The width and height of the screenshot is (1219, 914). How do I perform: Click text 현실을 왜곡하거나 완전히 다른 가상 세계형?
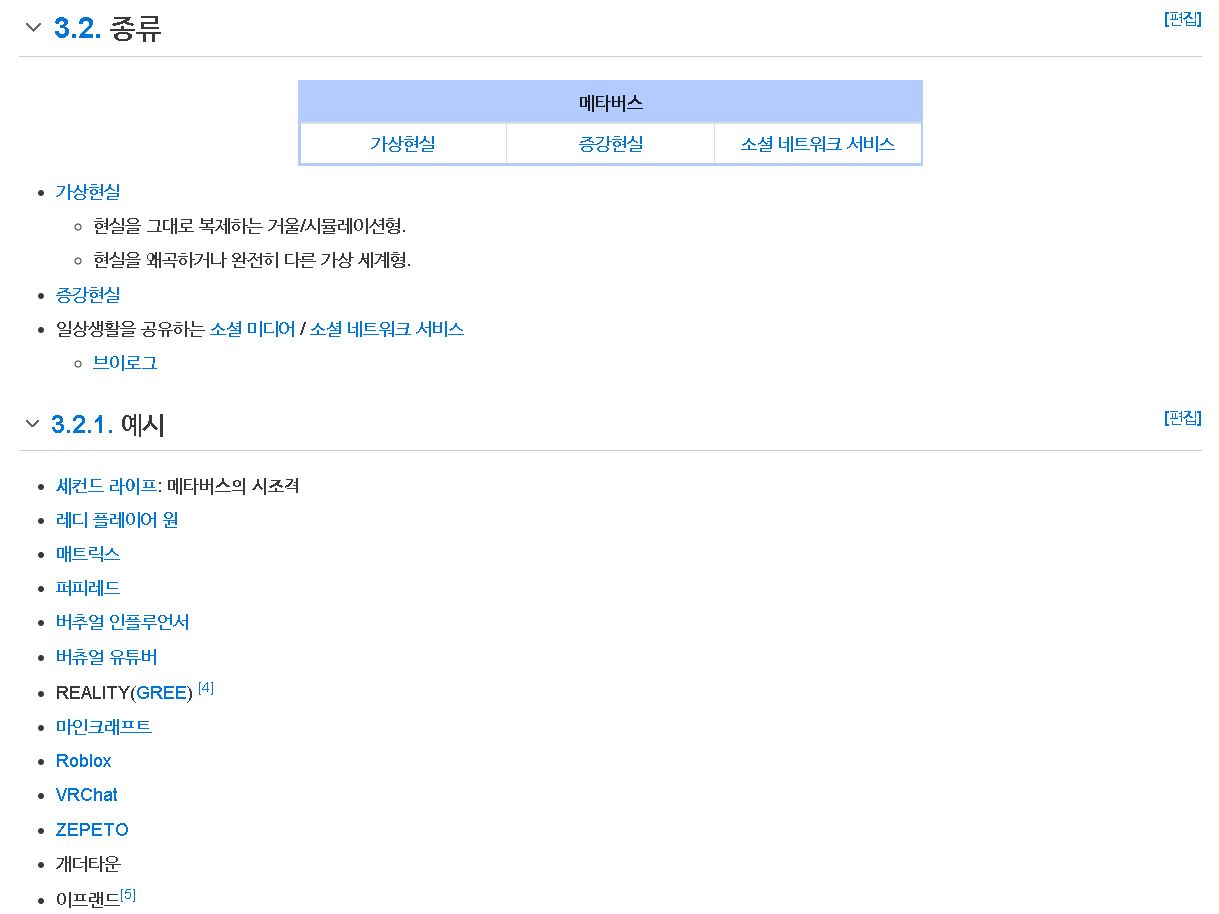(252, 260)
